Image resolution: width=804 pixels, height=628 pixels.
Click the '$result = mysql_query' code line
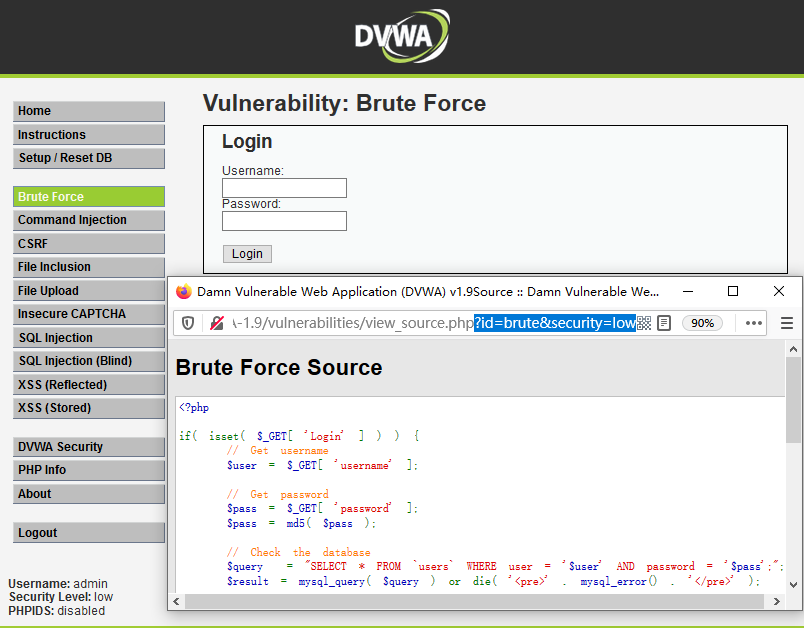493,581
